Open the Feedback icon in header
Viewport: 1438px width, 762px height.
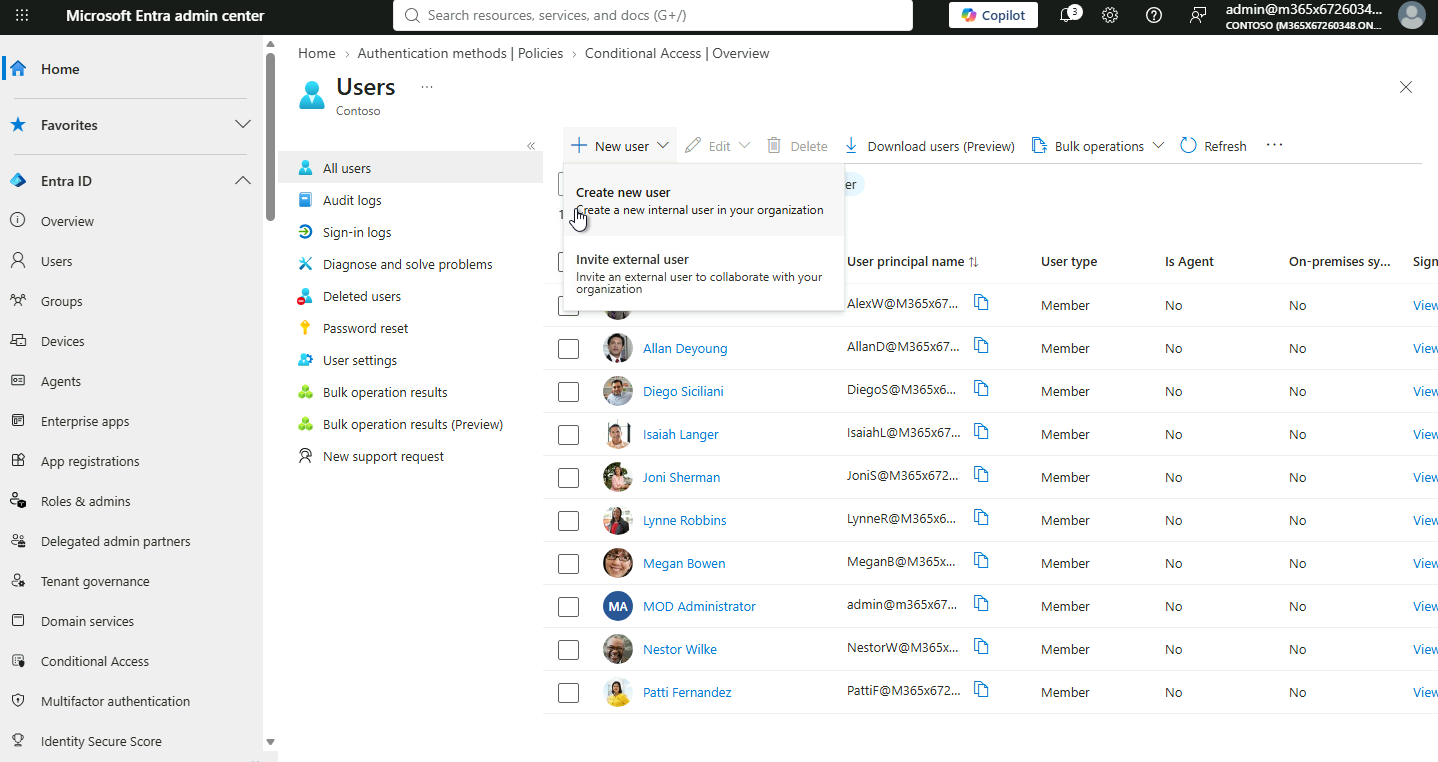[x=1198, y=15]
